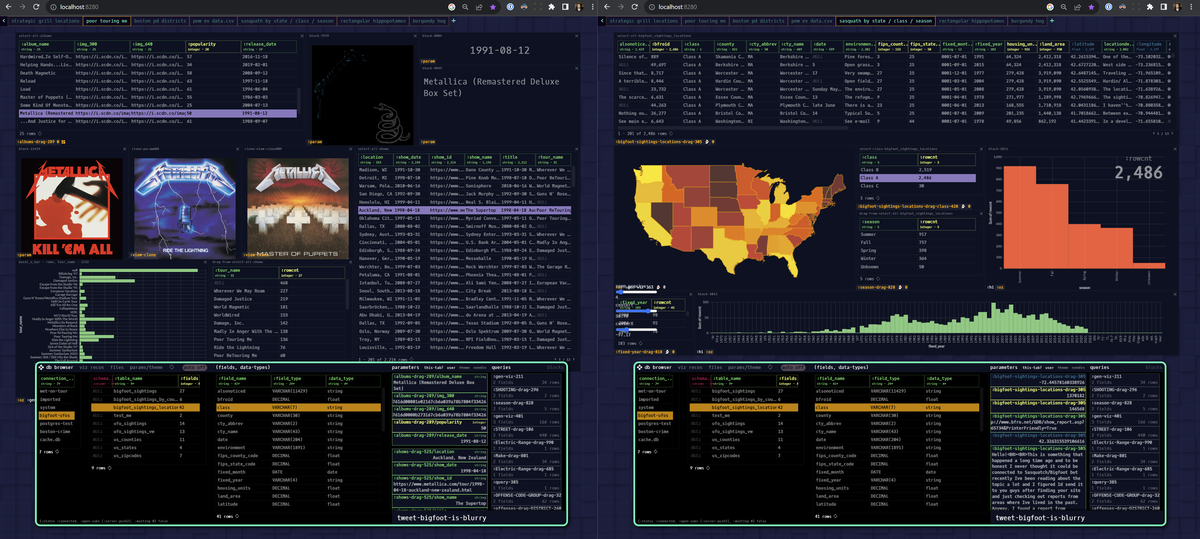Switch to 'strategic grill locations' tab, left window
Screen dimensions: 1200x539
click(45, 20)
